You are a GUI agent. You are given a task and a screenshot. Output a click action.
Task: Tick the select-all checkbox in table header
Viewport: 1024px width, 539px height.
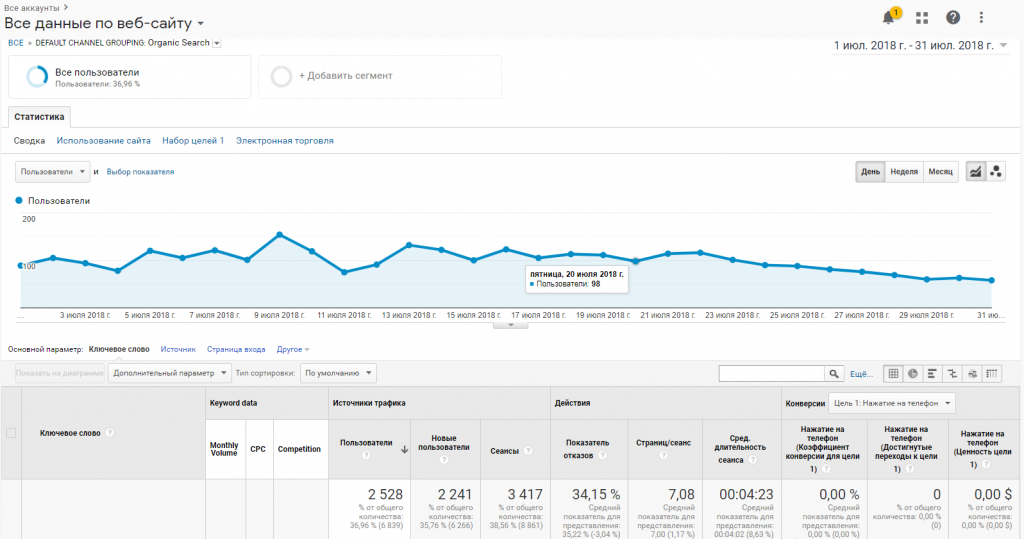[x=11, y=433]
